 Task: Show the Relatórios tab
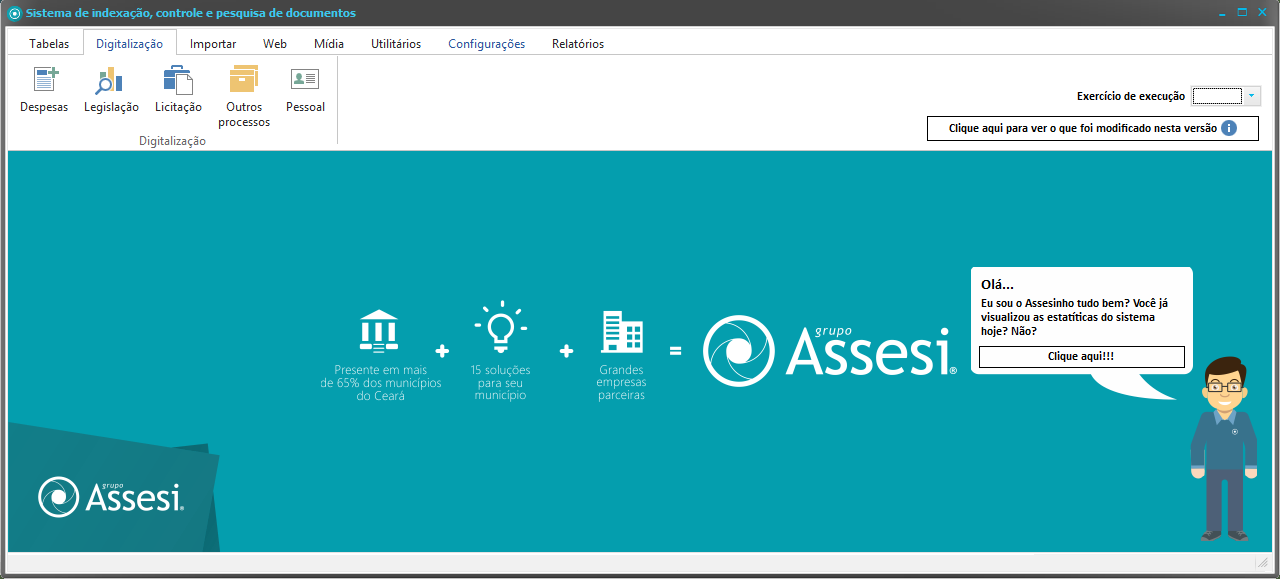coord(578,44)
